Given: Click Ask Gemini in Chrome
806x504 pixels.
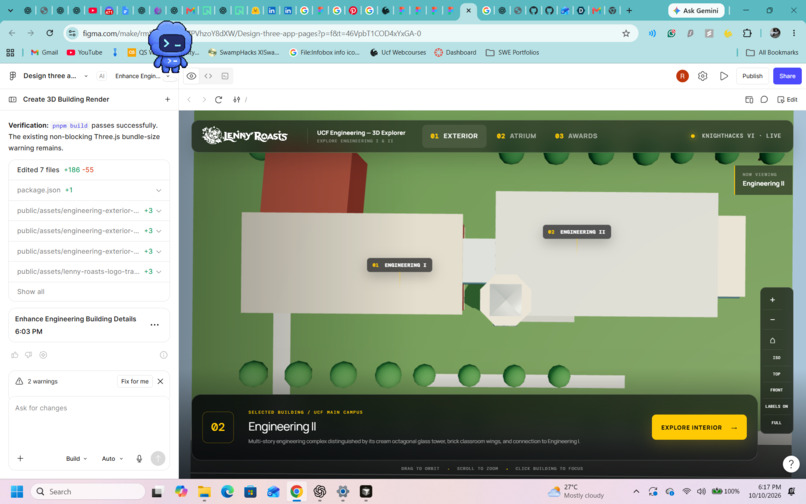Looking at the screenshot, I should [696, 10].
